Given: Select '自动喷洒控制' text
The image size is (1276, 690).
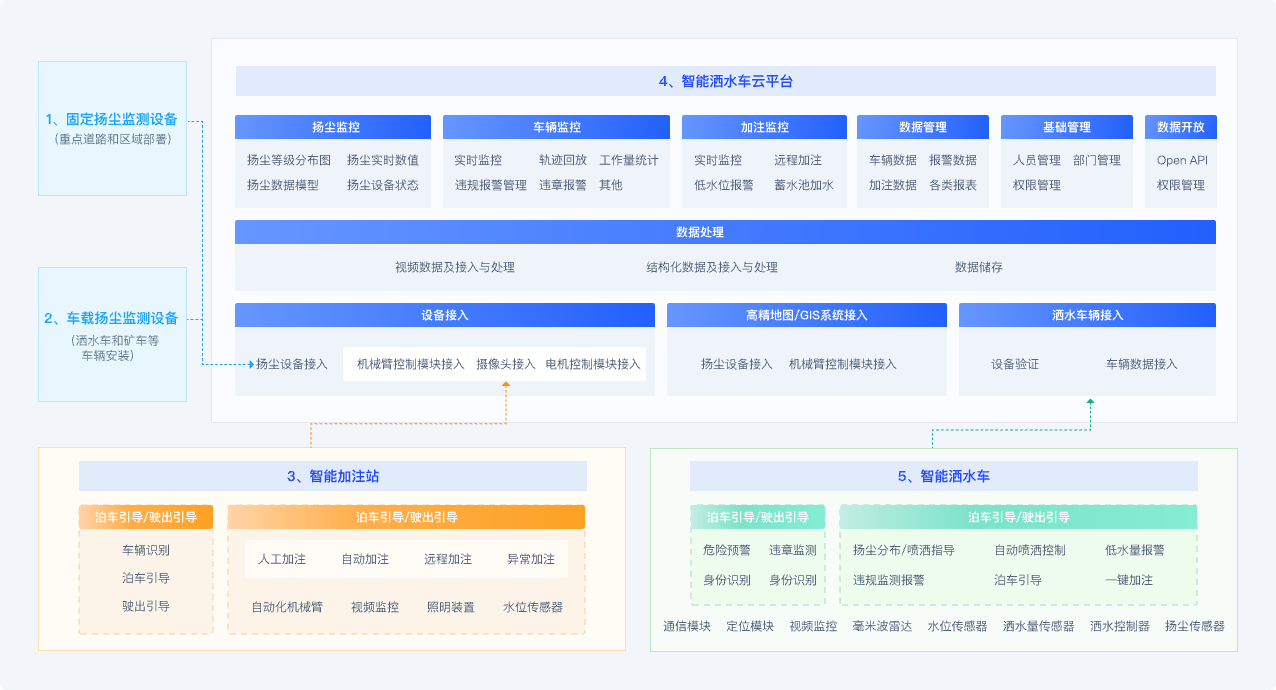Looking at the screenshot, I should coord(1030,550).
